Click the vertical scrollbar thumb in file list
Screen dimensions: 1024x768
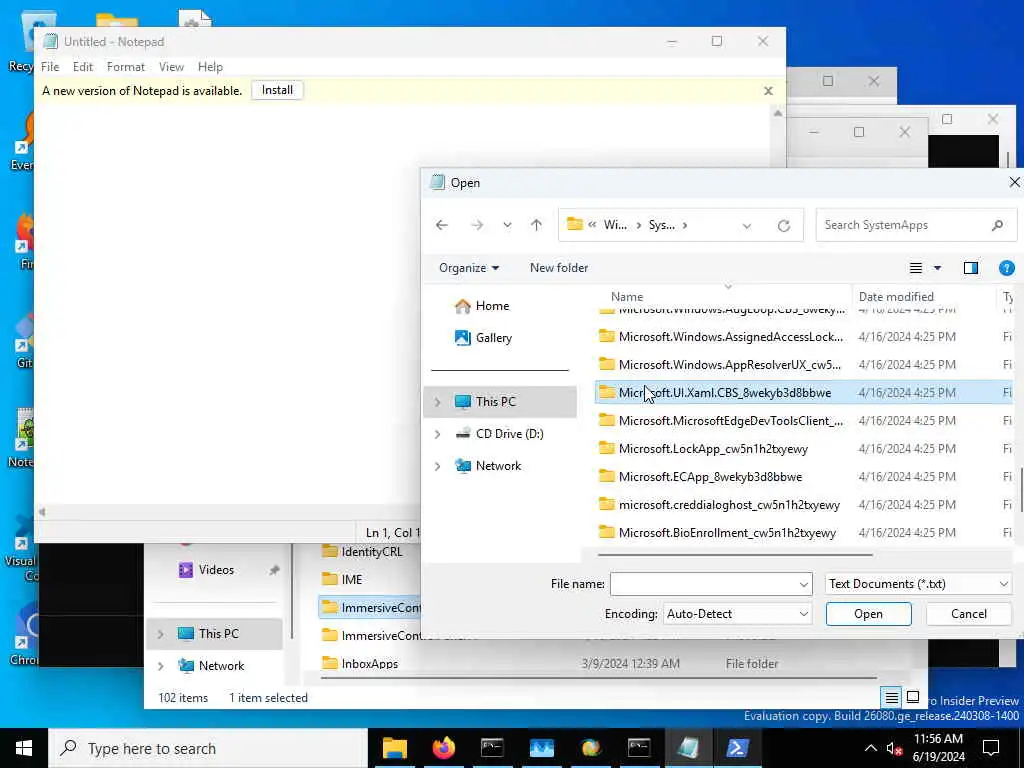(x=1022, y=490)
